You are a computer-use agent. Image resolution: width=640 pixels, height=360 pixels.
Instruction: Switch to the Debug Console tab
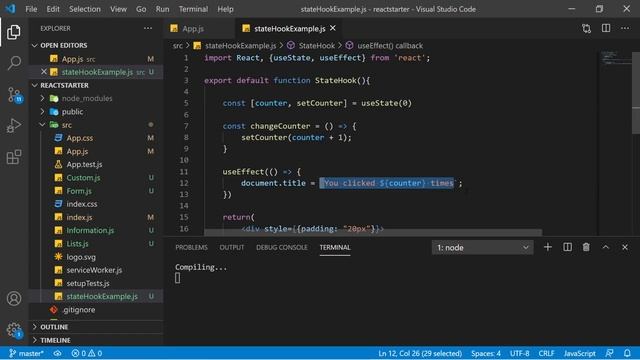tap(282, 247)
